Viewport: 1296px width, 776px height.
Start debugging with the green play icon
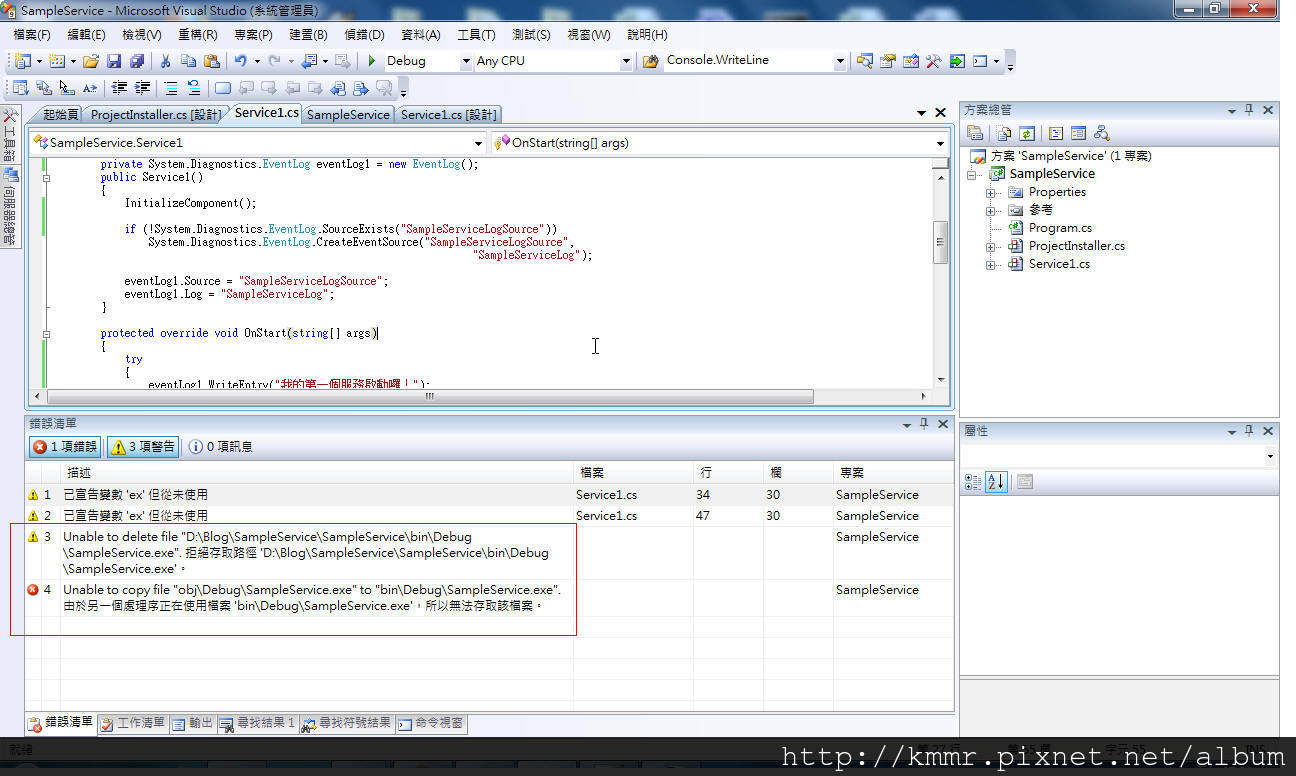pos(372,61)
